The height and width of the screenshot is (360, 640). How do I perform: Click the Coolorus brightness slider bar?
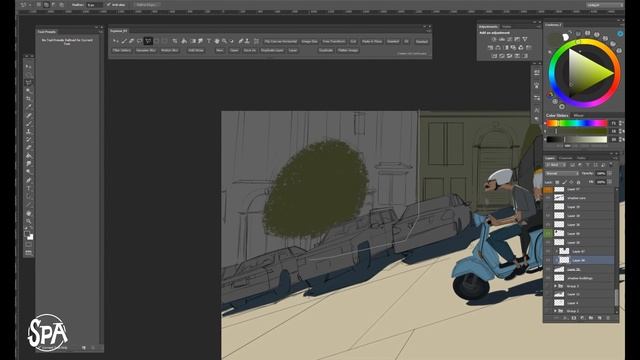pos(577,139)
